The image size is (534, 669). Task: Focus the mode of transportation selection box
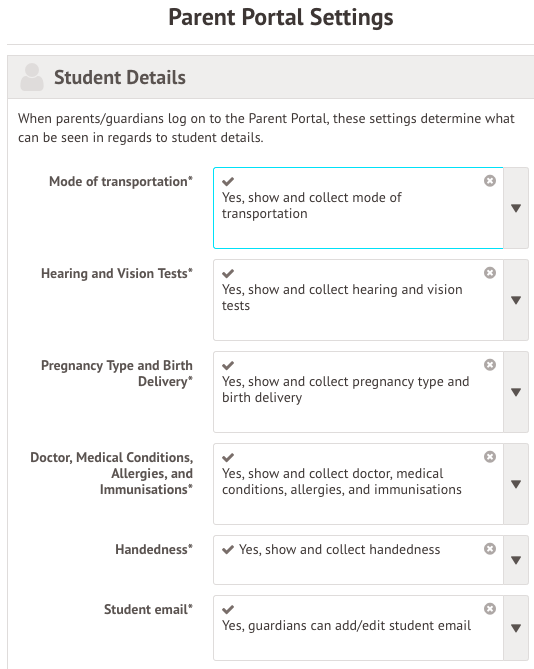tap(358, 208)
